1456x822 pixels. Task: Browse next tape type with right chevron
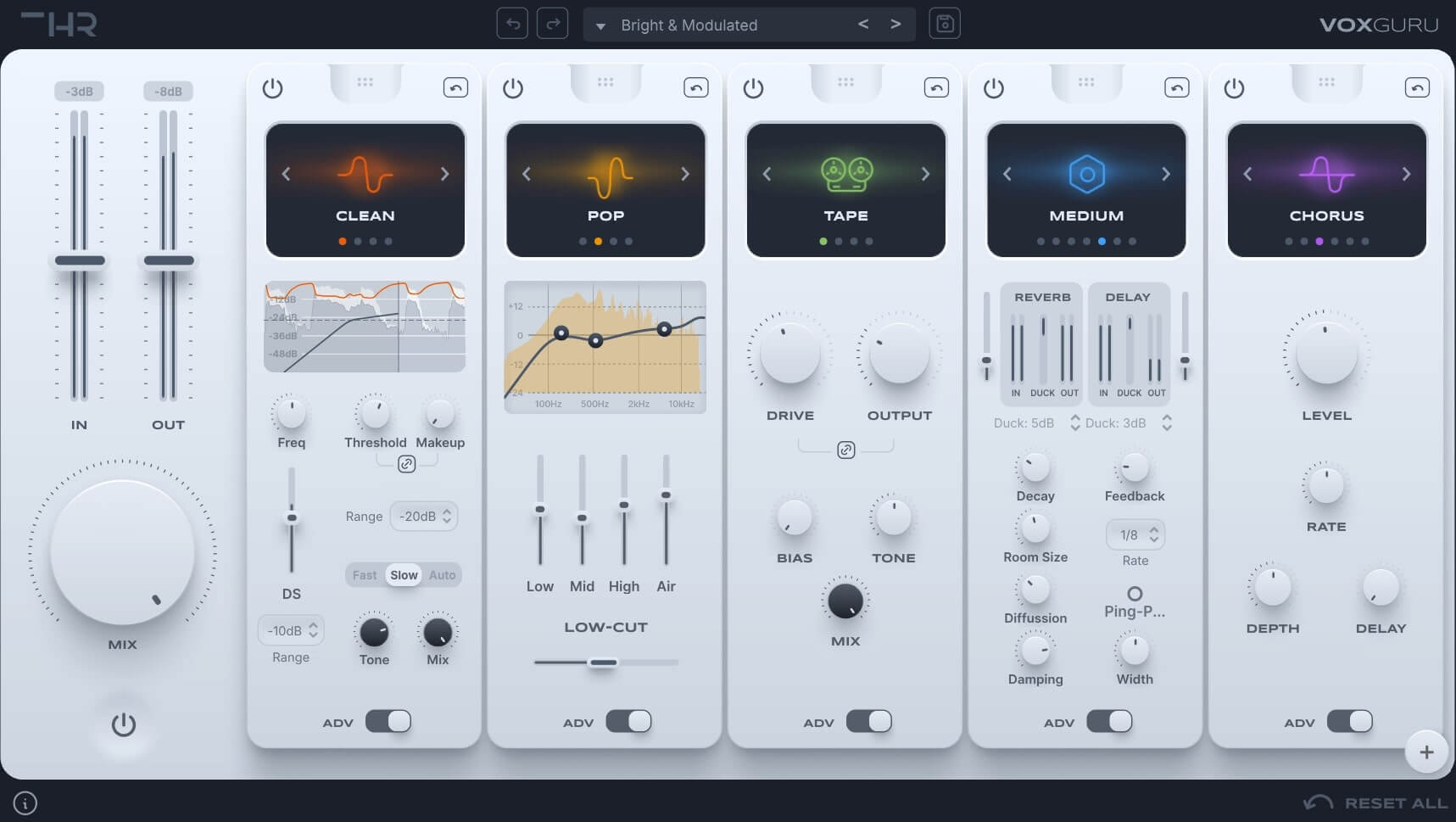(925, 174)
